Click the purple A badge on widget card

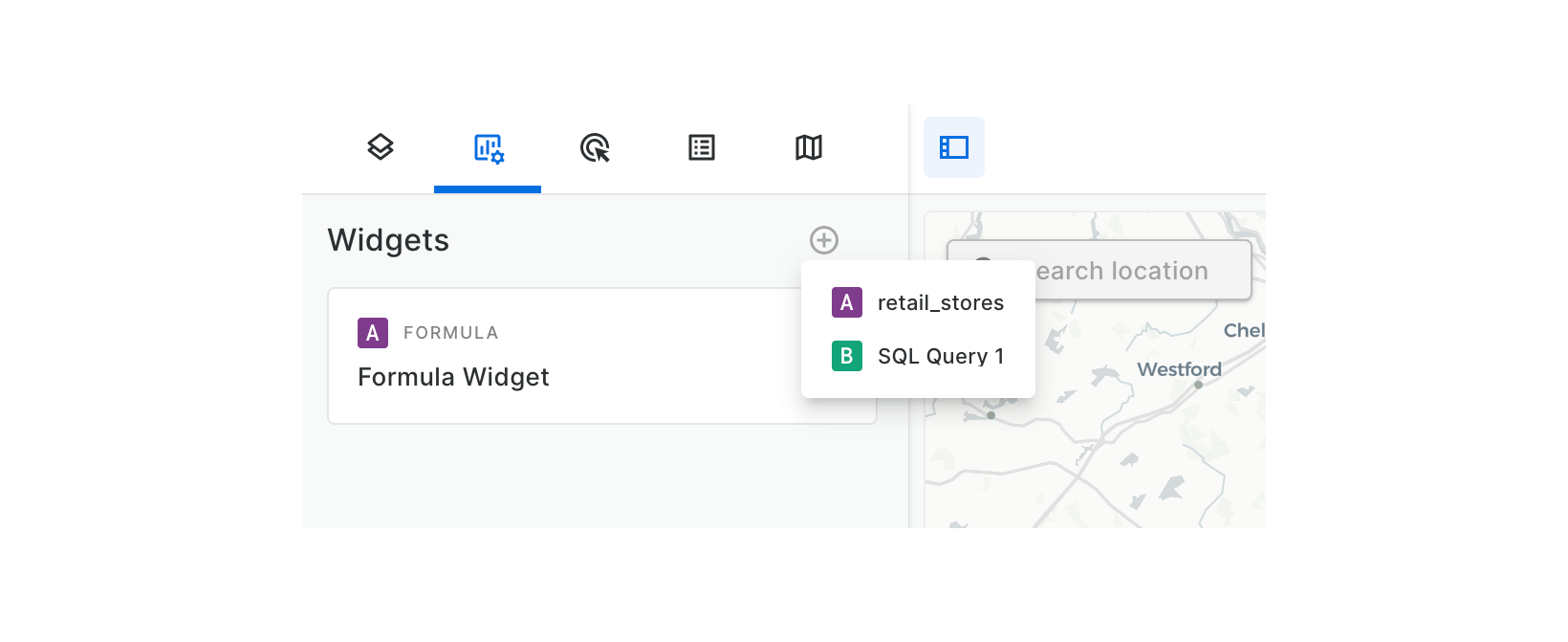click(372, 333)
